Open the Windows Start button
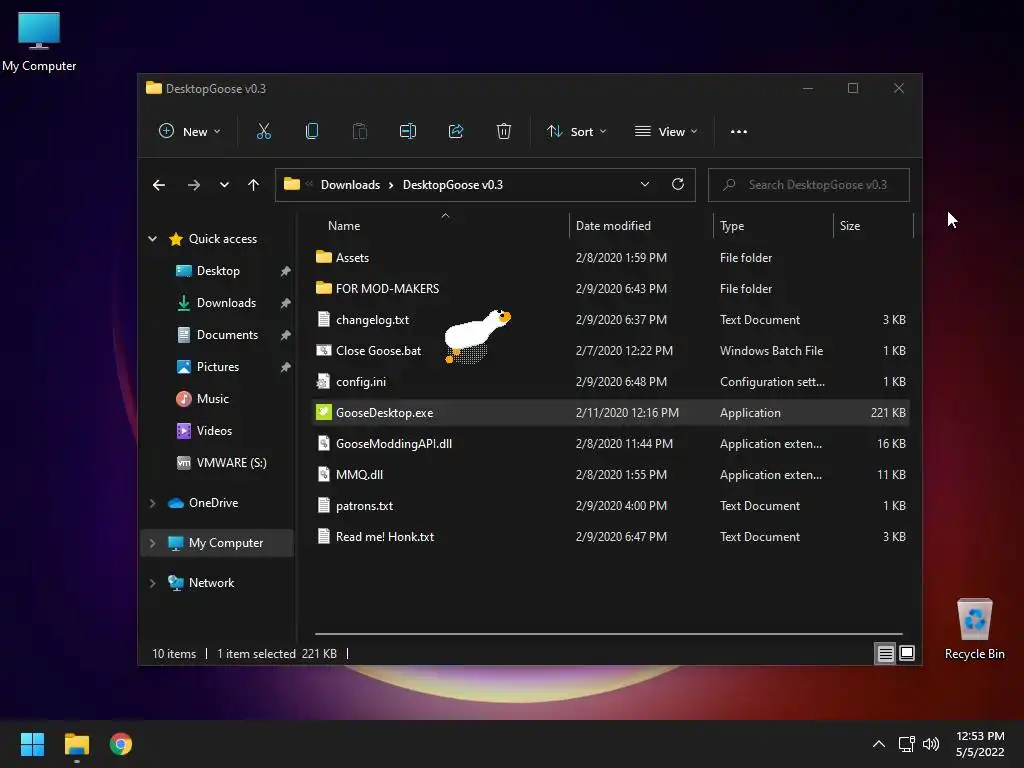 [x=32, y=744]
